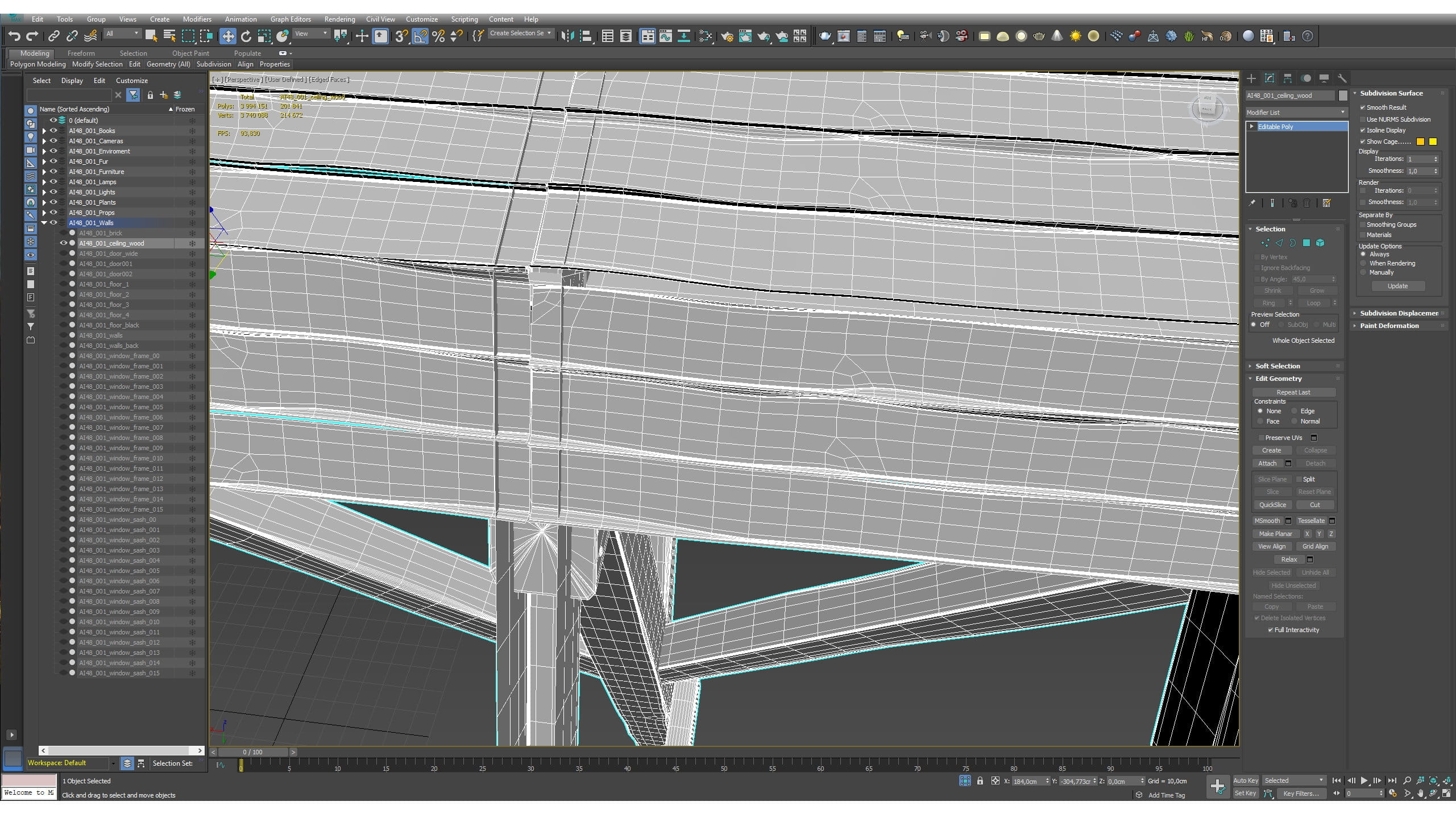
Task: Click the first yellow cage color swatch
Action: (1420, 142)
